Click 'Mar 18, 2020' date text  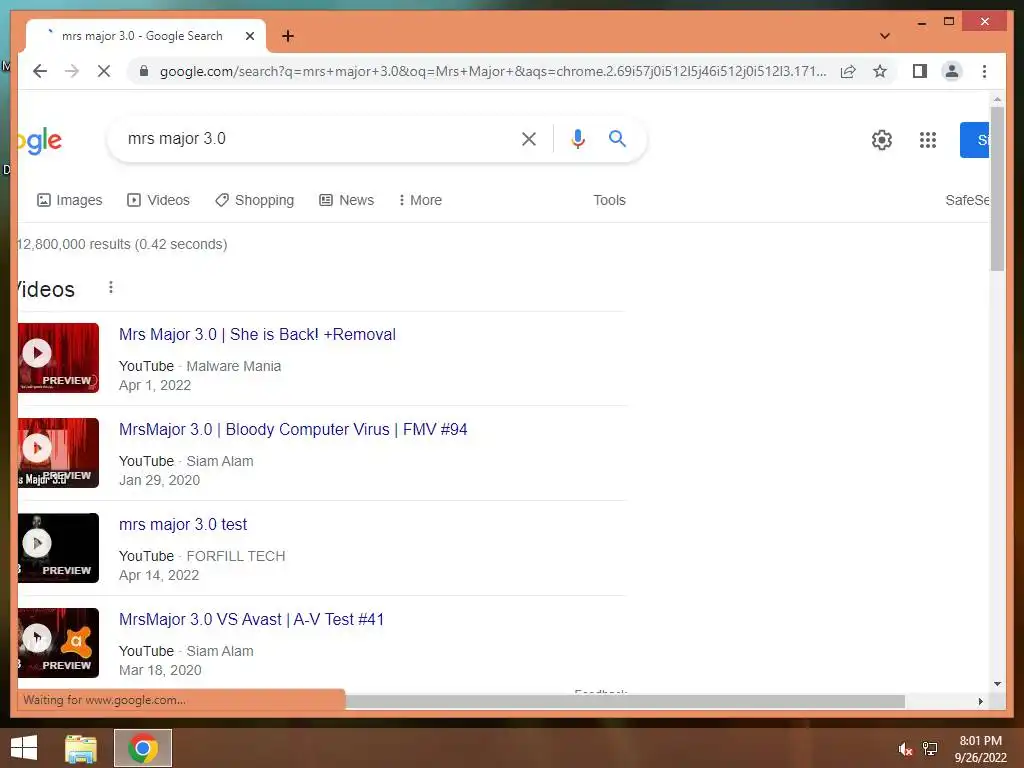(160, 671)
